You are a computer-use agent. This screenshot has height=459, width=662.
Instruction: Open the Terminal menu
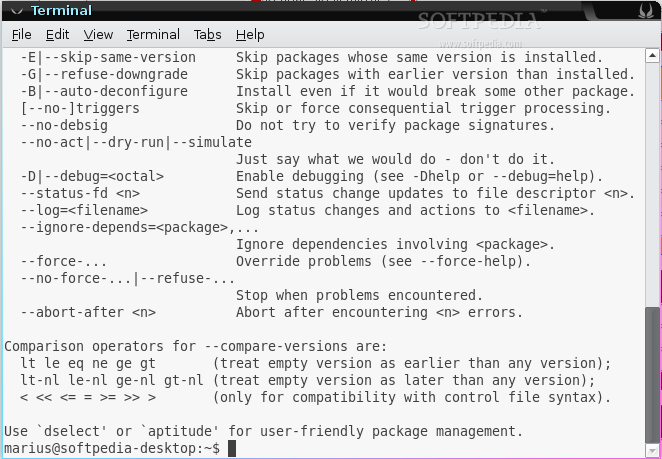tap(153, 35)
